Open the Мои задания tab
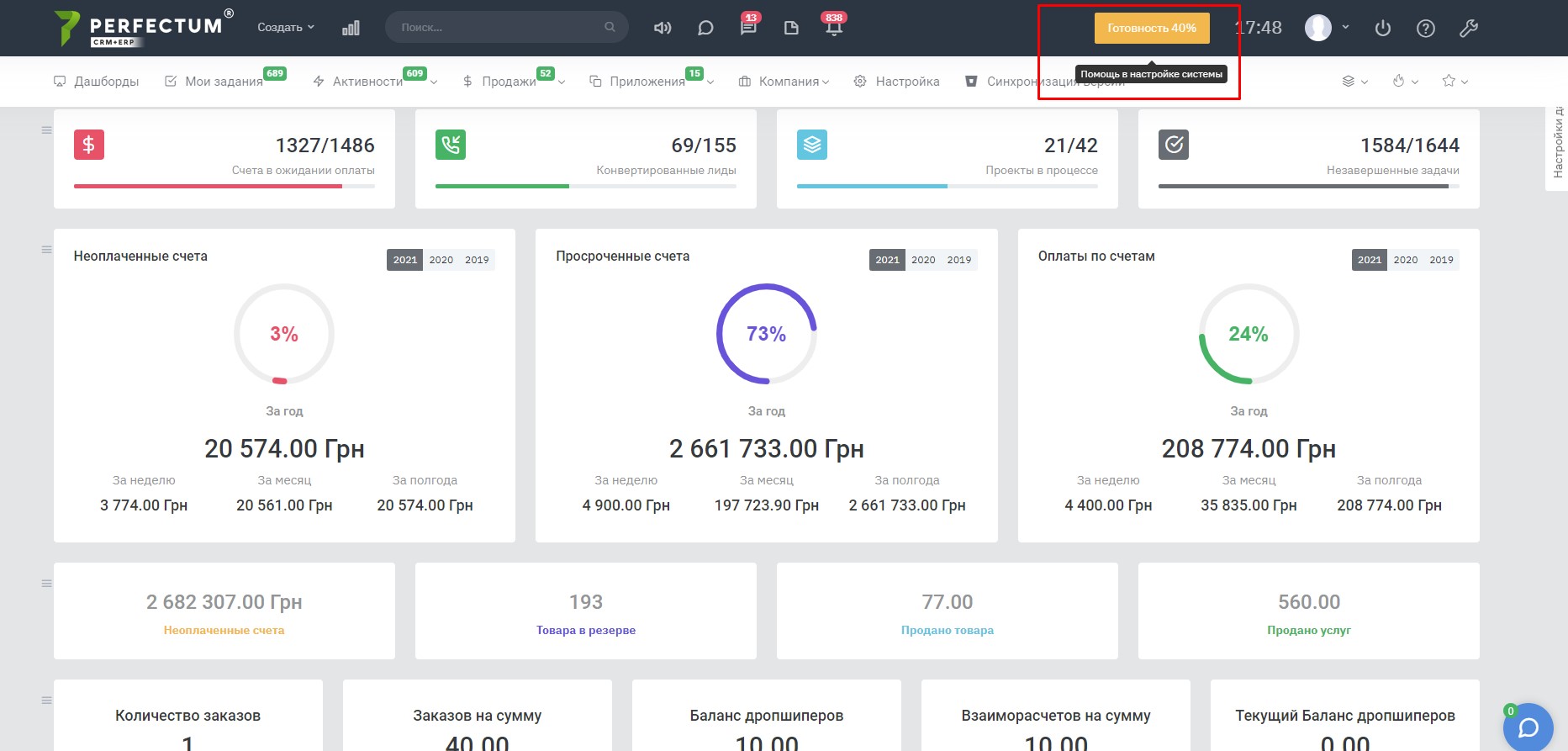This screenshot has width=1568, height=751. (x=223, y=82)
